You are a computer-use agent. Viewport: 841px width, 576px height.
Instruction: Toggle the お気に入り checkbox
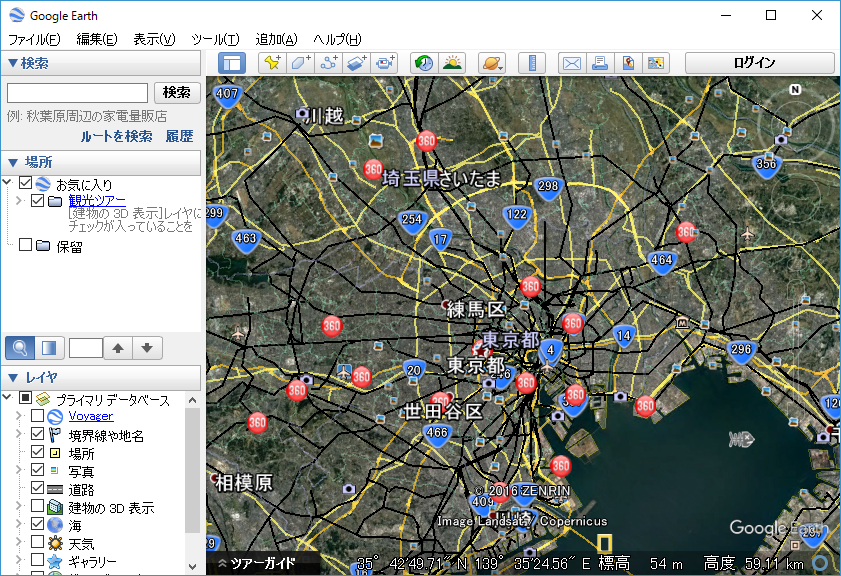(25, 183)
